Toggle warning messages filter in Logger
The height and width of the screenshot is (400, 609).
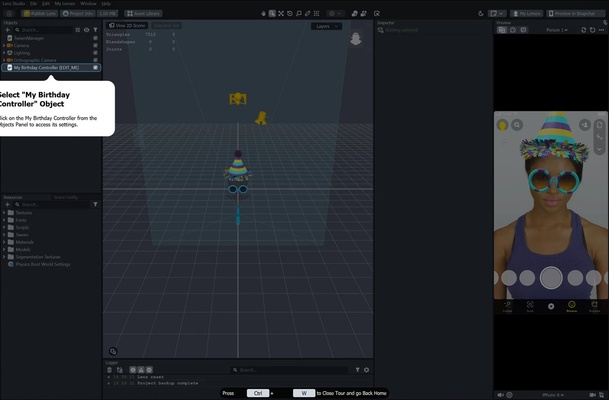point(141,370)
